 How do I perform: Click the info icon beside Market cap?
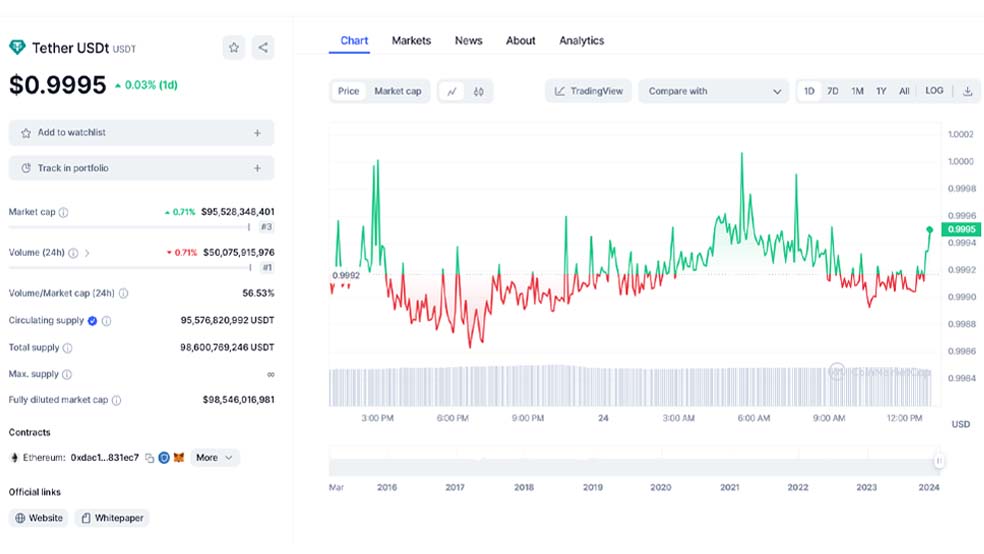tap(64, 212)
